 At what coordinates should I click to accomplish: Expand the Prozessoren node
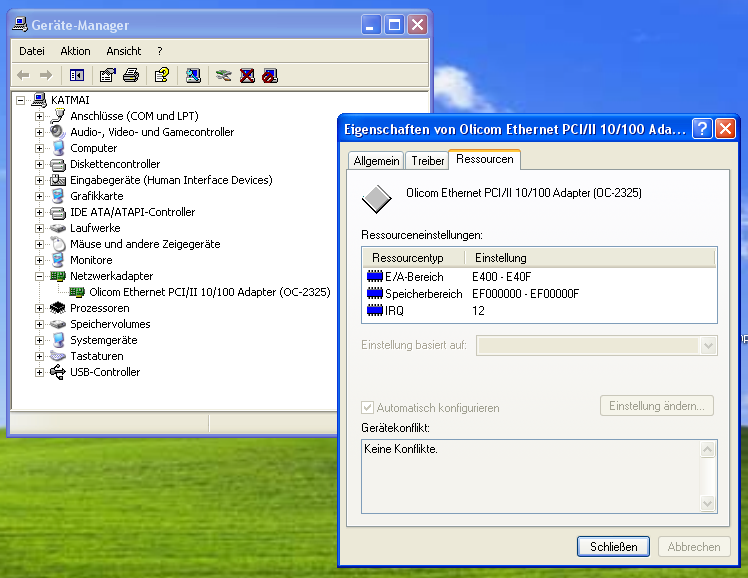[x=40, y=309]
